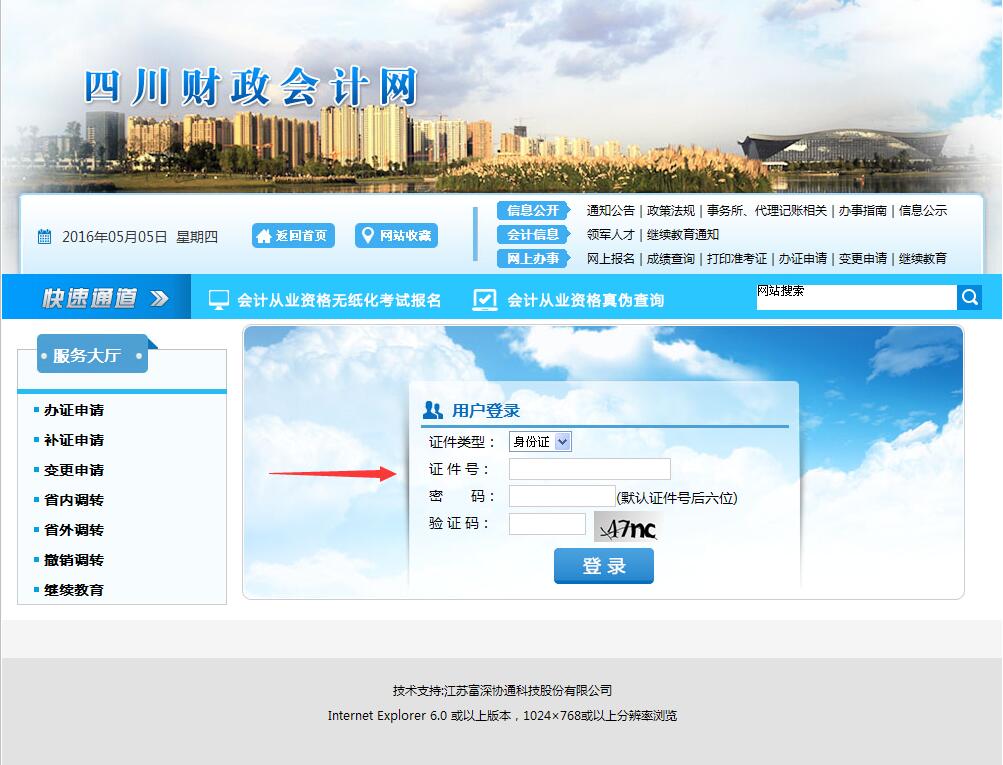Image resolution: width=1003 pixels, height=765 pixels.
Task: Open top-nav 办证申请 link
Action: (x=802, y=258)
